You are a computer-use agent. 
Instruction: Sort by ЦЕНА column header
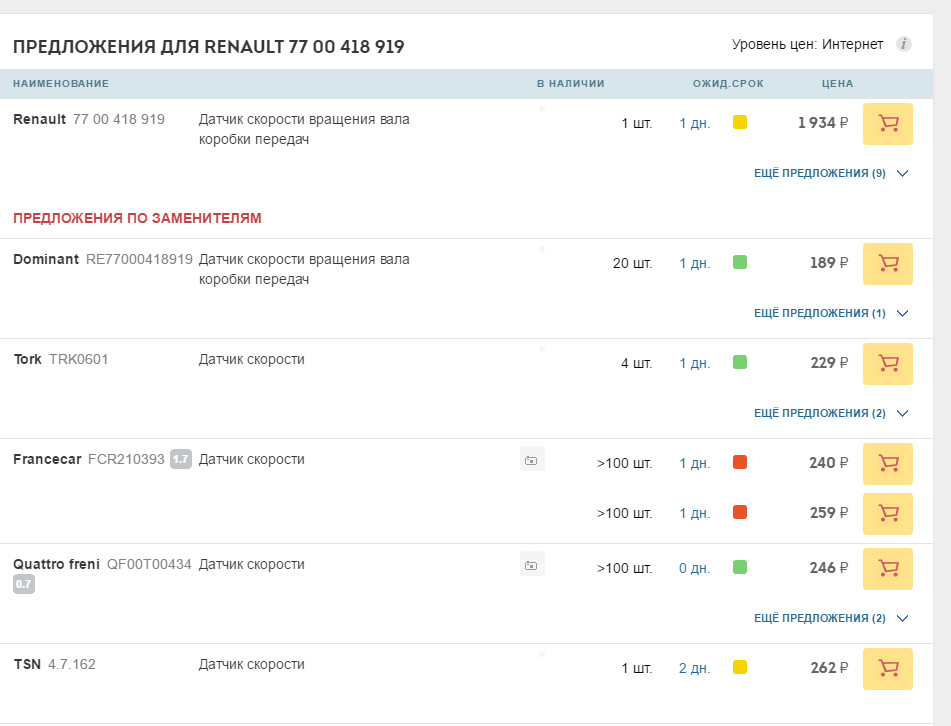click(x=837, y=83)
